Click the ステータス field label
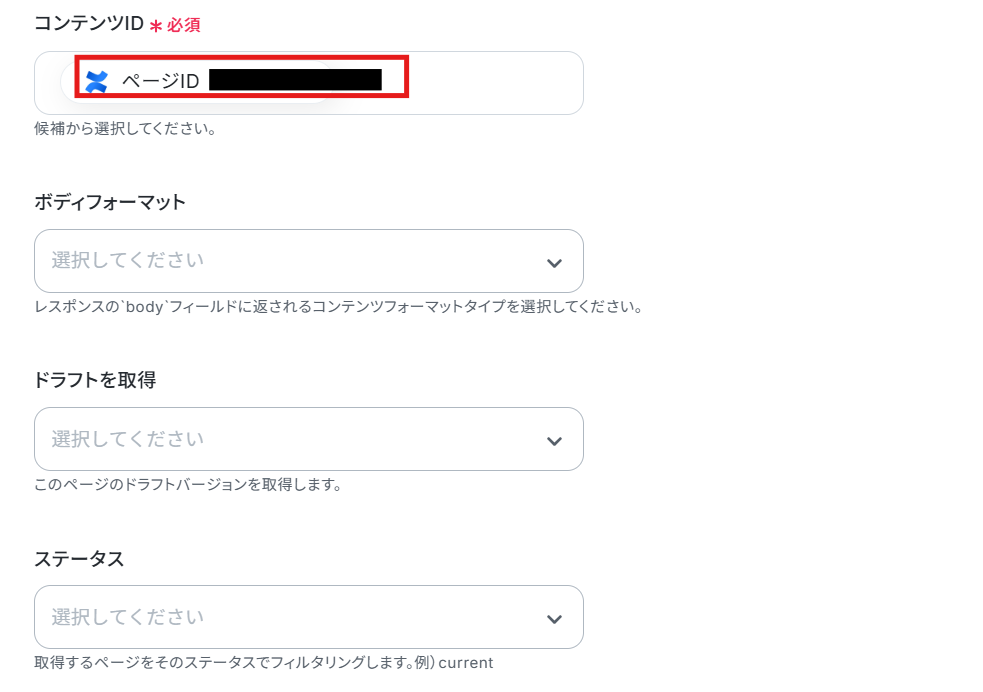The width and height of the screenshot is (983, 692). pos(79,558)
